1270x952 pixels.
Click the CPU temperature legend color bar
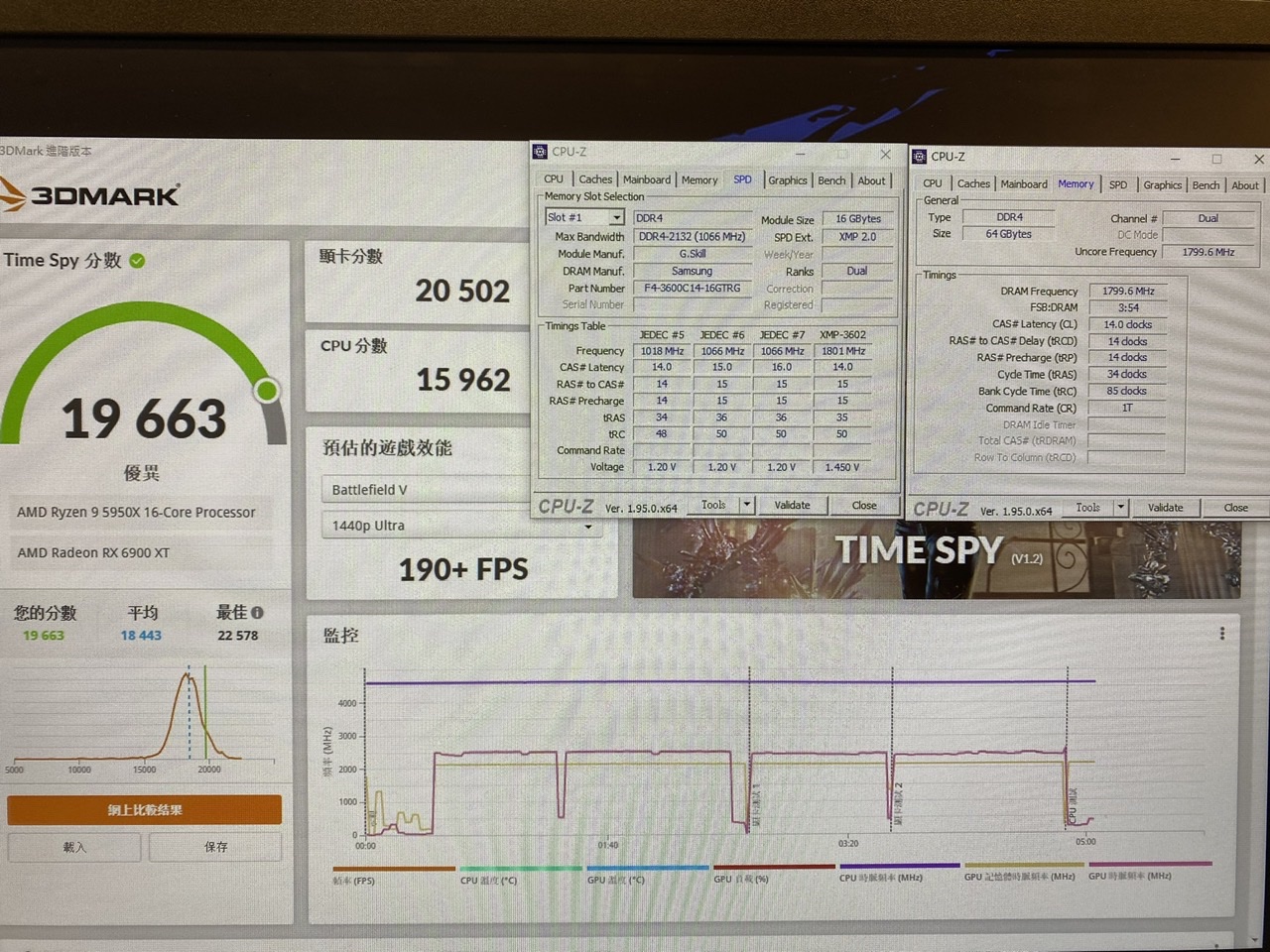tap(520, 868)
